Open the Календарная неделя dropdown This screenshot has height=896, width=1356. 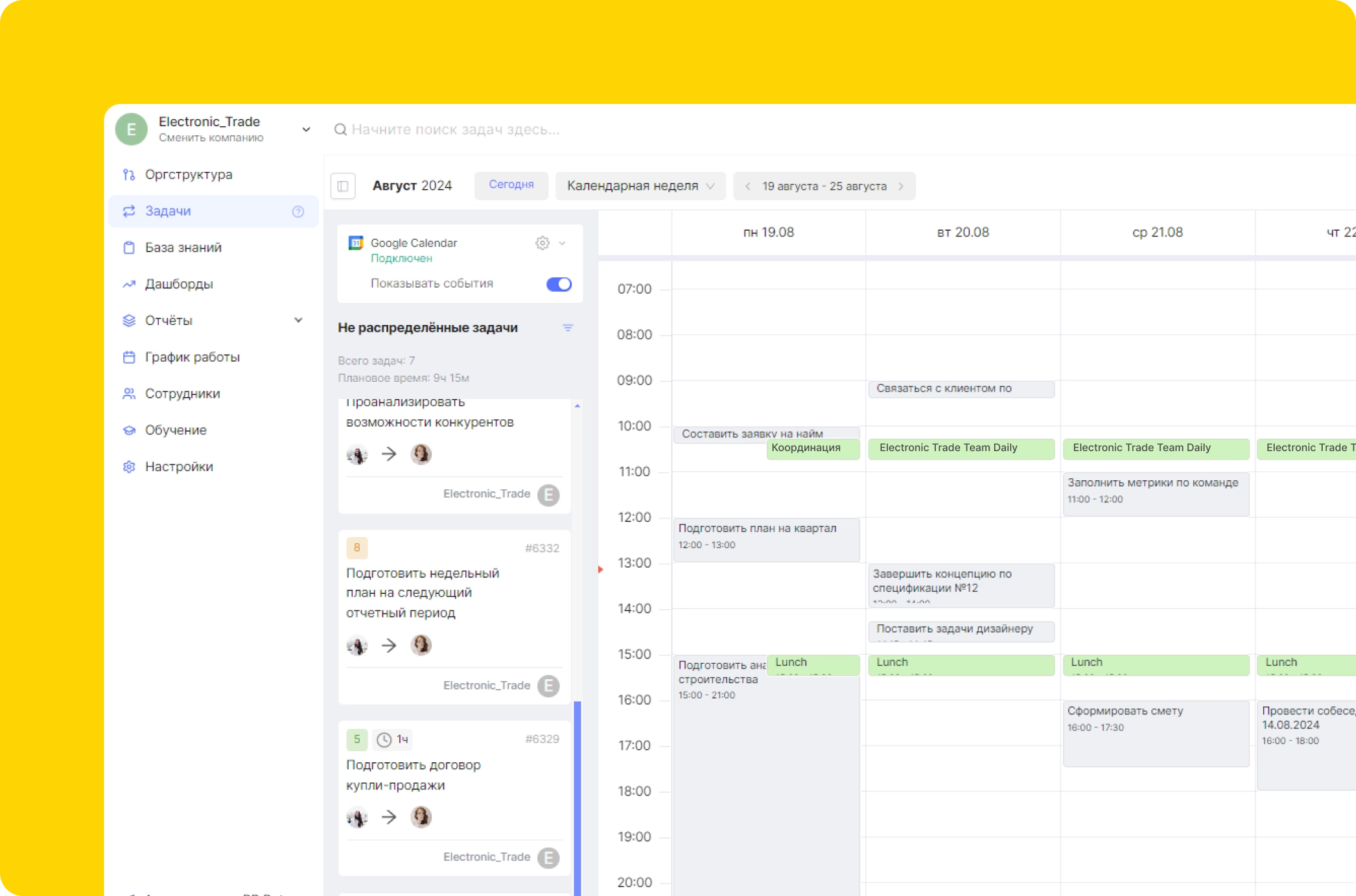point(641,186)
